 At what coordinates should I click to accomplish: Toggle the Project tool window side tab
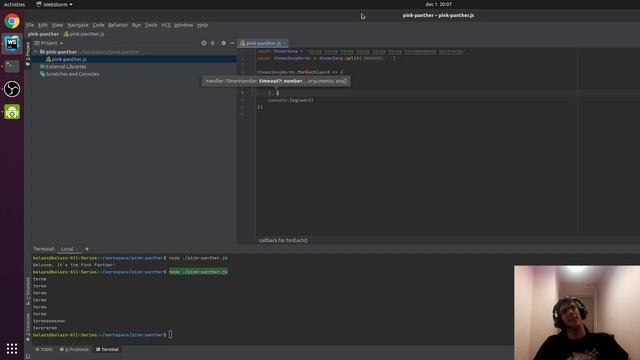(28, 53)
